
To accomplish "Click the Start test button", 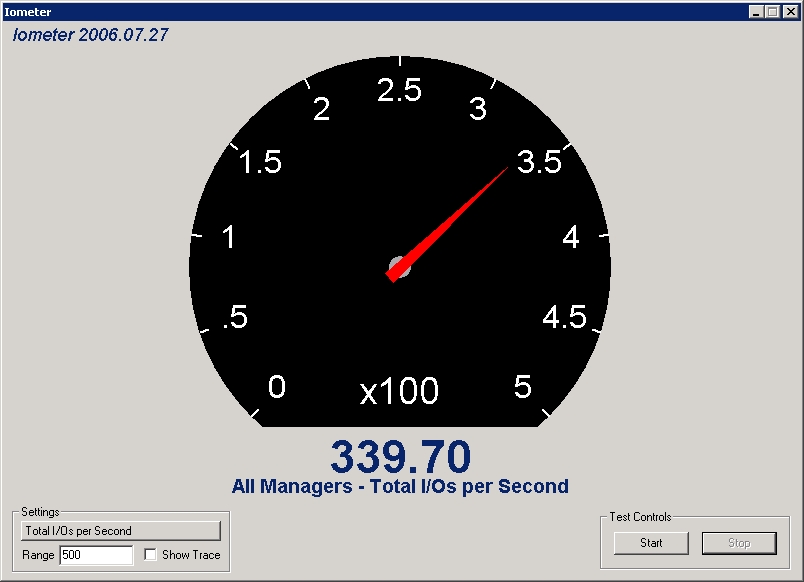I will pyautogui.click(x=651, y=543).
